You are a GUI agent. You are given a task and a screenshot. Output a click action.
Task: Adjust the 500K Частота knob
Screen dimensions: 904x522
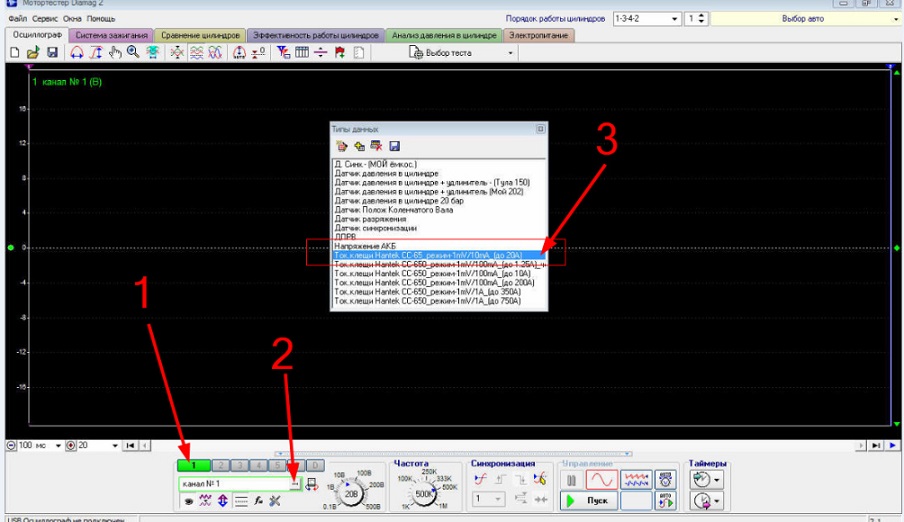pos(424,493)
